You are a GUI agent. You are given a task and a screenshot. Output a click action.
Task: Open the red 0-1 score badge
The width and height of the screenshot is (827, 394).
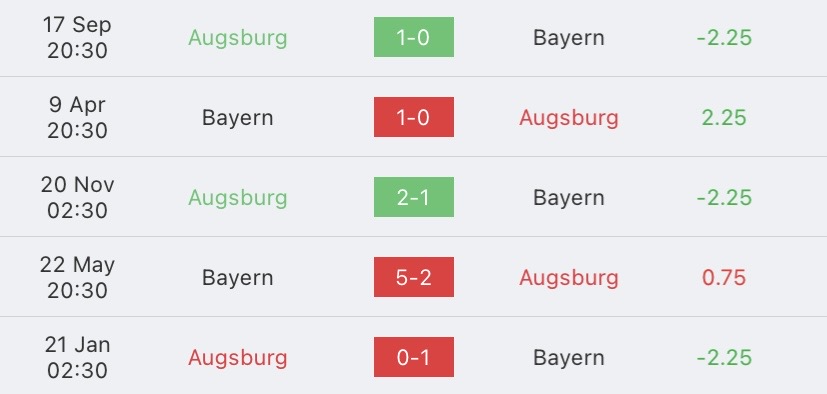[414, 358]
